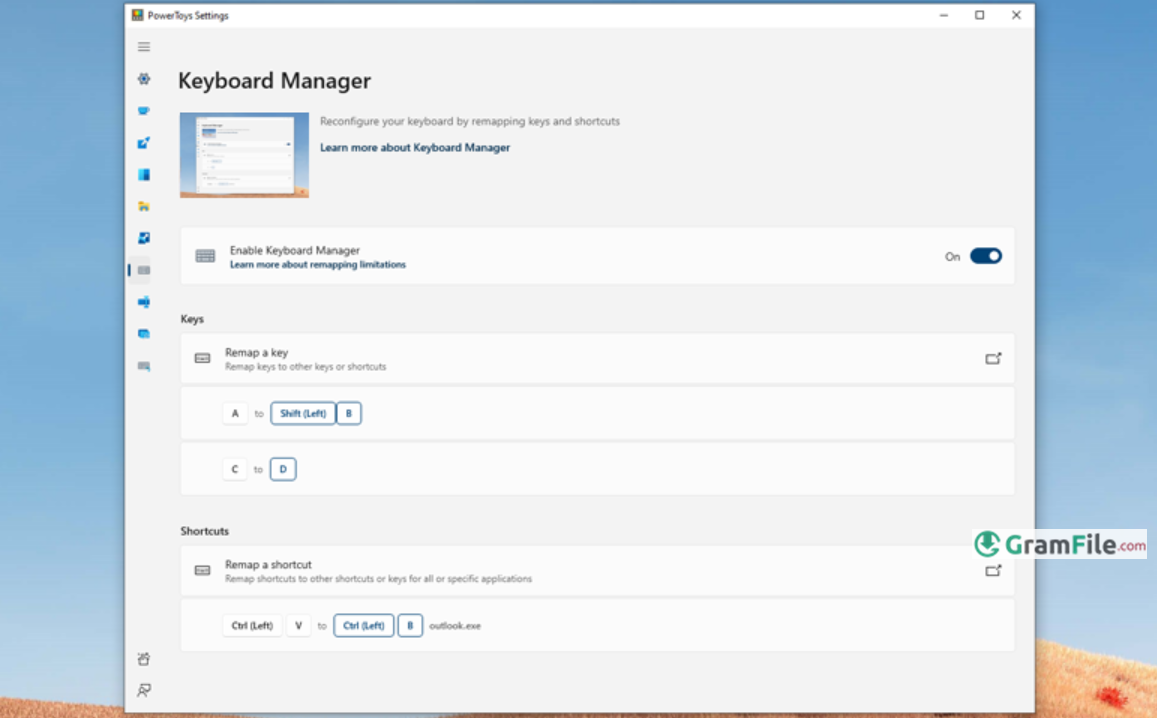This screenshot has height=718, width=1157.
Task: Open Color Picker in sidebar
Action: 144,142
